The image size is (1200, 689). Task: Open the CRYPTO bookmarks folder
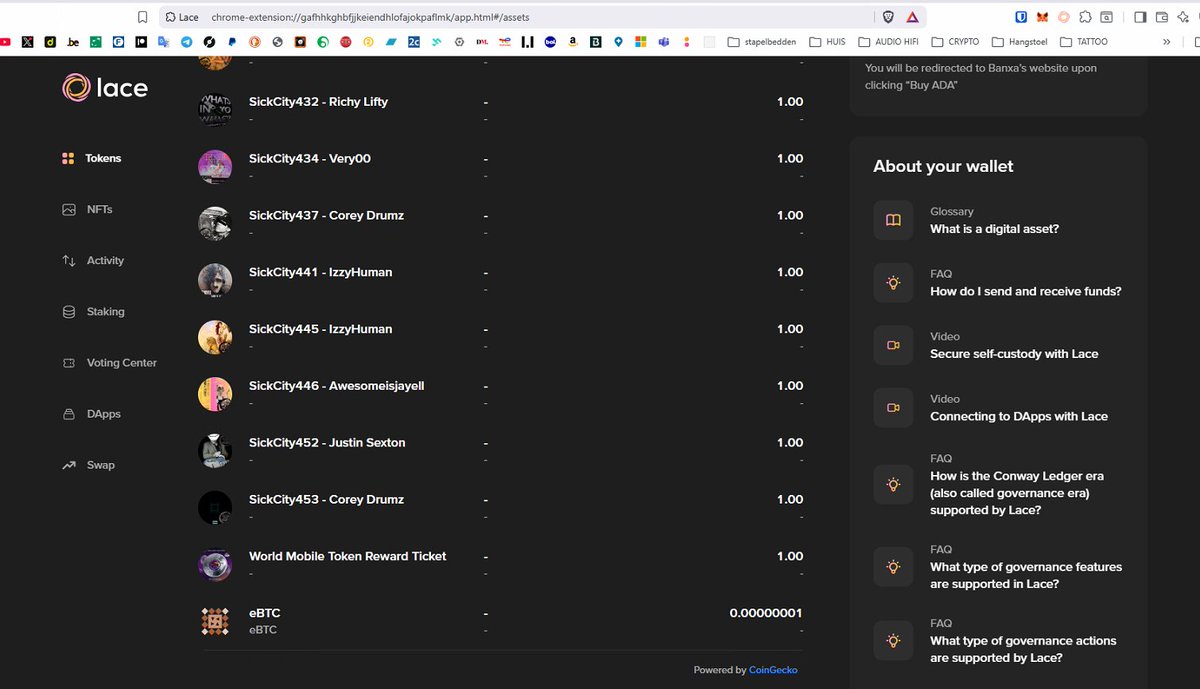955,42
